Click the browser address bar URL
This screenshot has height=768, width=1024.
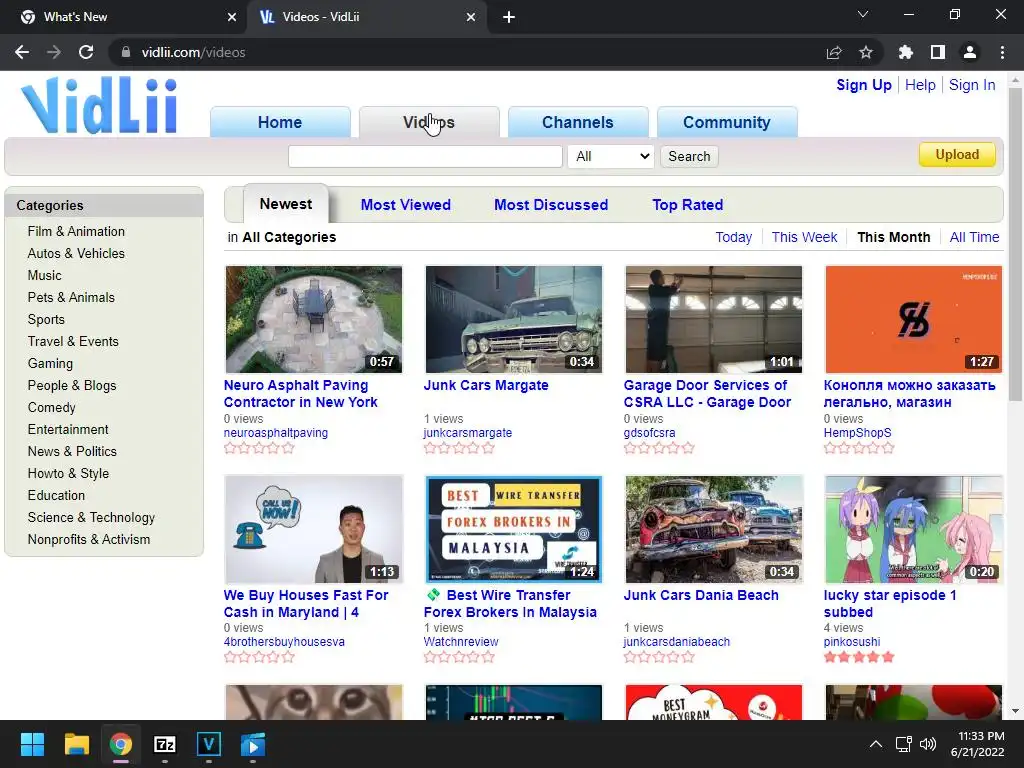pos(193,52)
